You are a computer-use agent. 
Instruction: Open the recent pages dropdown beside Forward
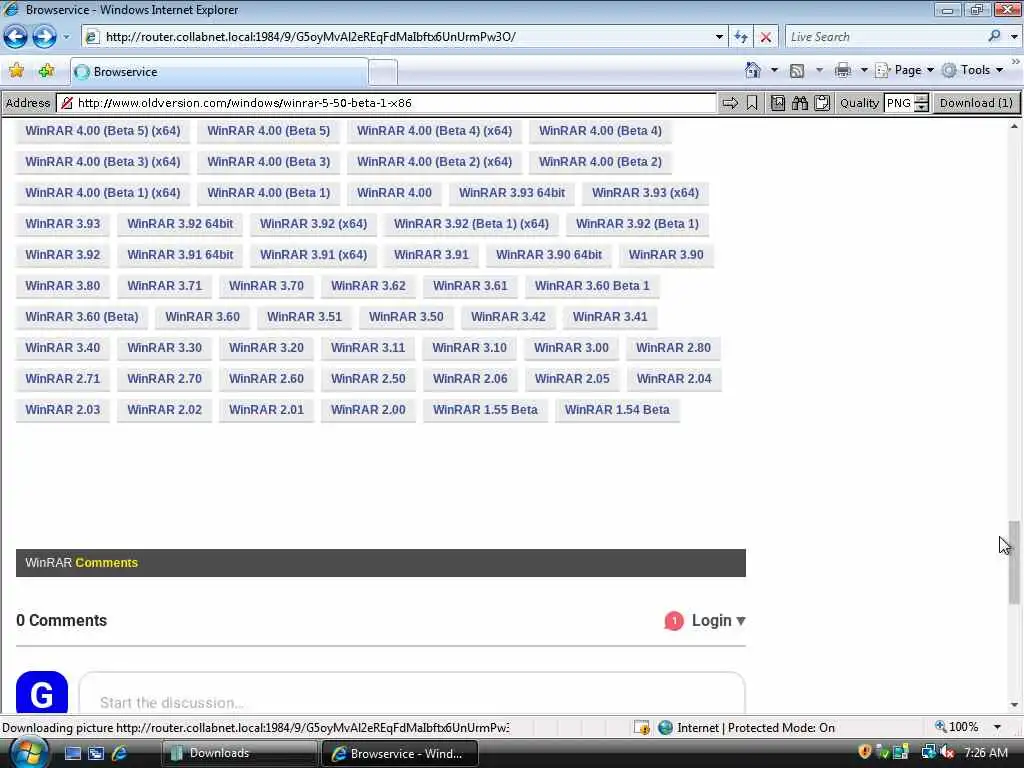pyautogui.click(x=66, y=37)
